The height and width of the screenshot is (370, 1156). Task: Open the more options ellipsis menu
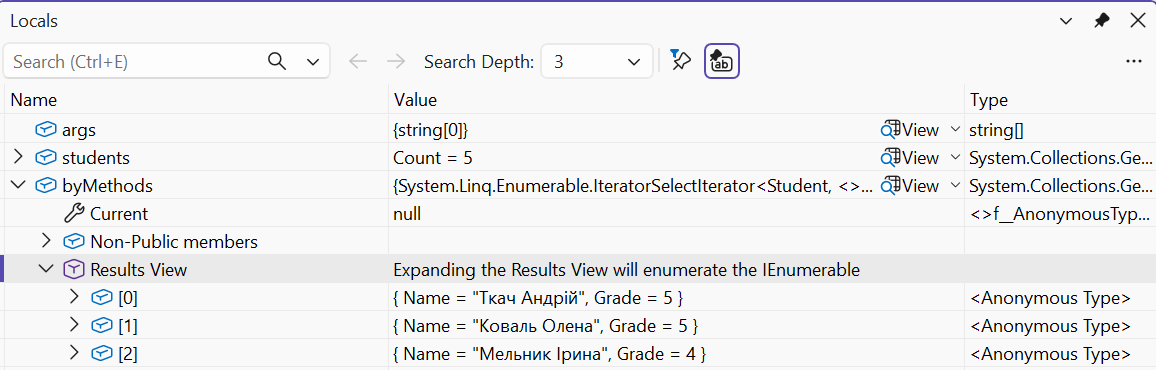tap(1134, 62)
